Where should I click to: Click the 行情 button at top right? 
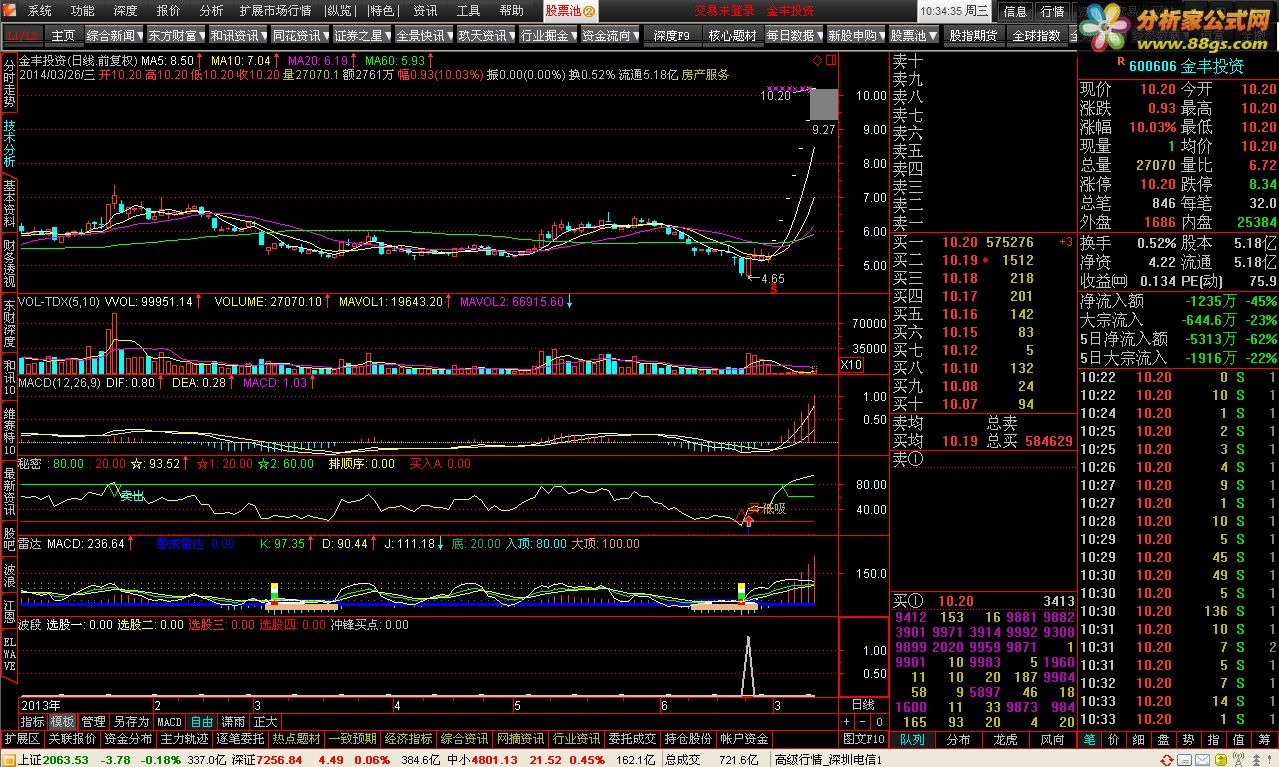[x=1052, y=11]
